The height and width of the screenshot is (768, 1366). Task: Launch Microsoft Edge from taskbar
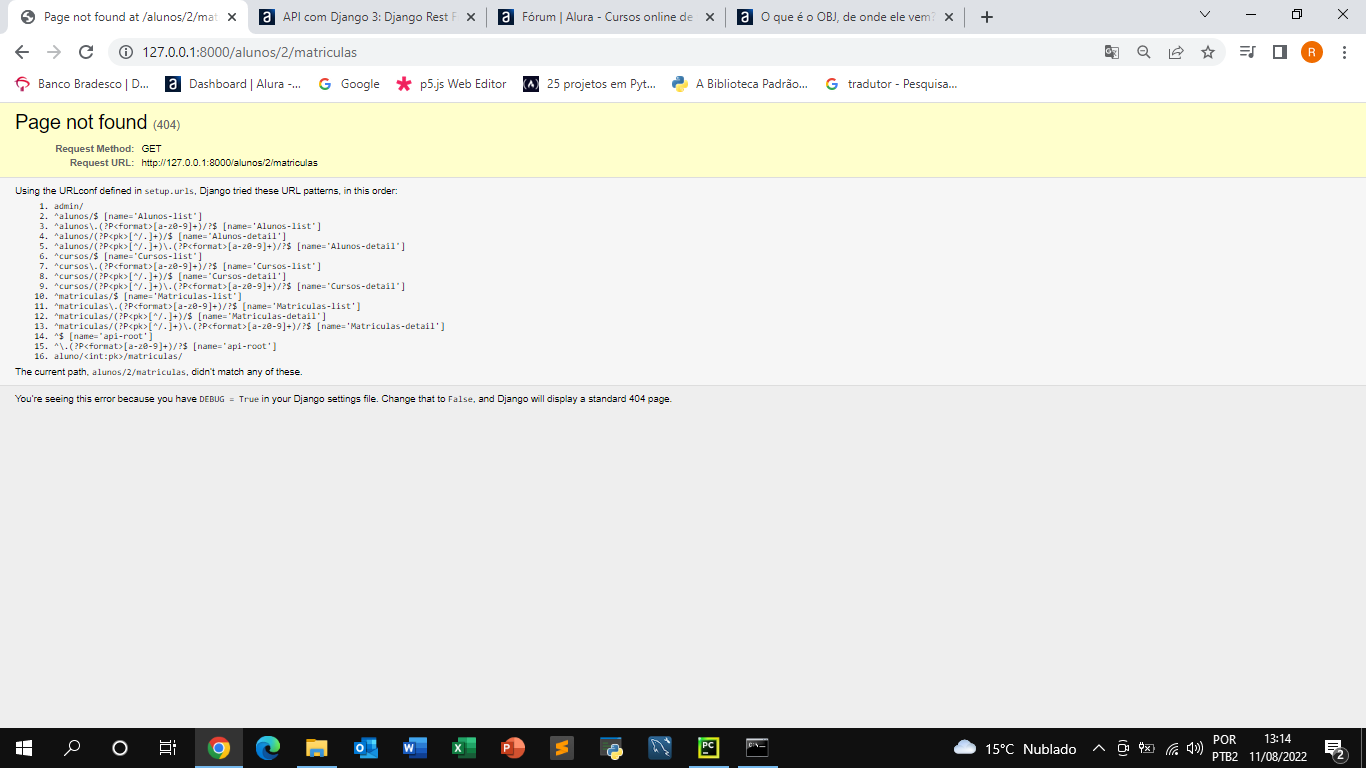tap(268, 748)
